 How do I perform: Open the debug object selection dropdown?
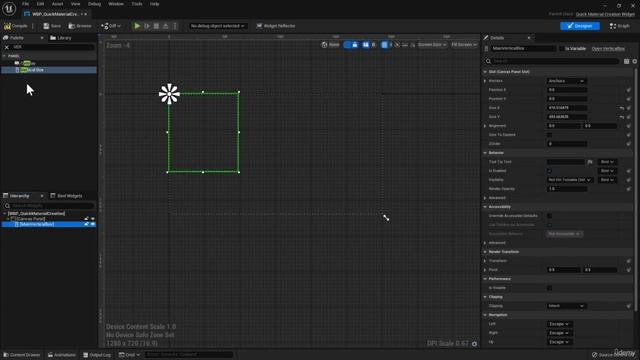[217, 26]
